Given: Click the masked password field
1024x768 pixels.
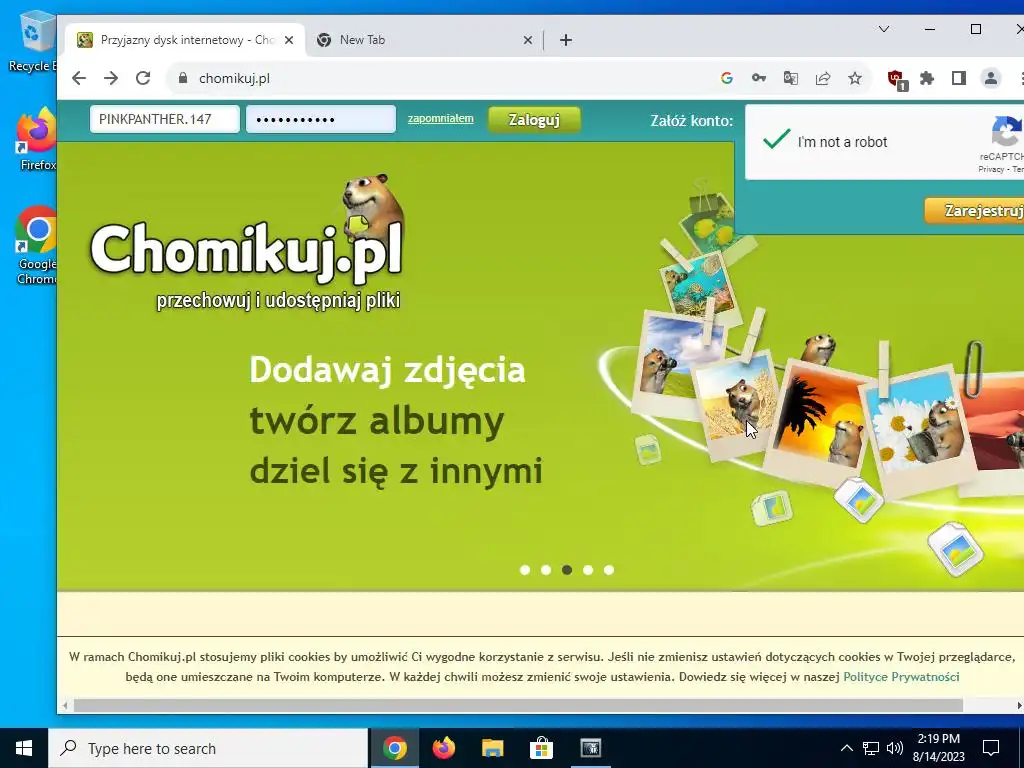Looking at the screenshot, I should pyautogui.click(x=321, y=120).
